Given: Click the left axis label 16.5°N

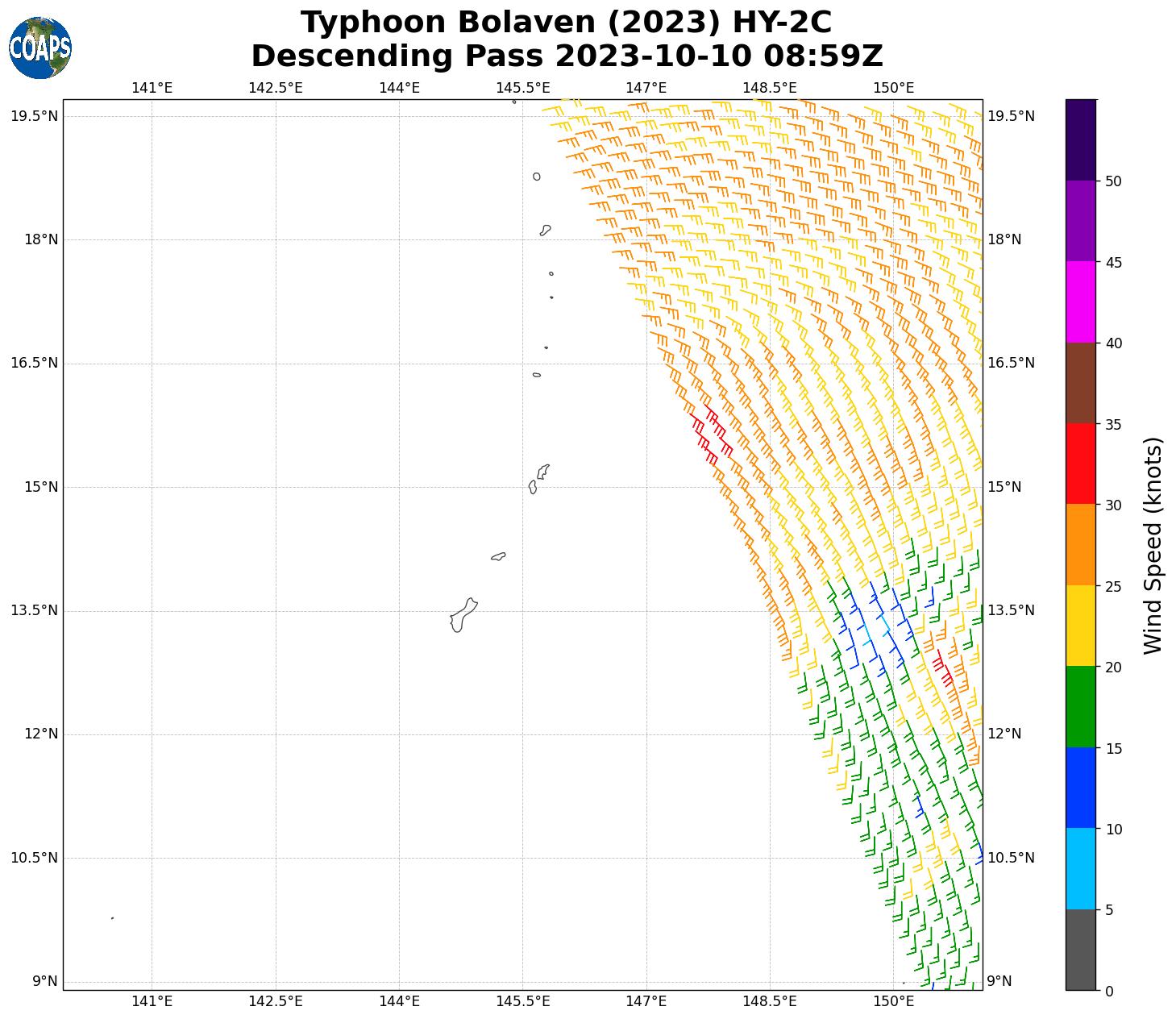Looking at the screenshot, I should (x=34, y=363).
